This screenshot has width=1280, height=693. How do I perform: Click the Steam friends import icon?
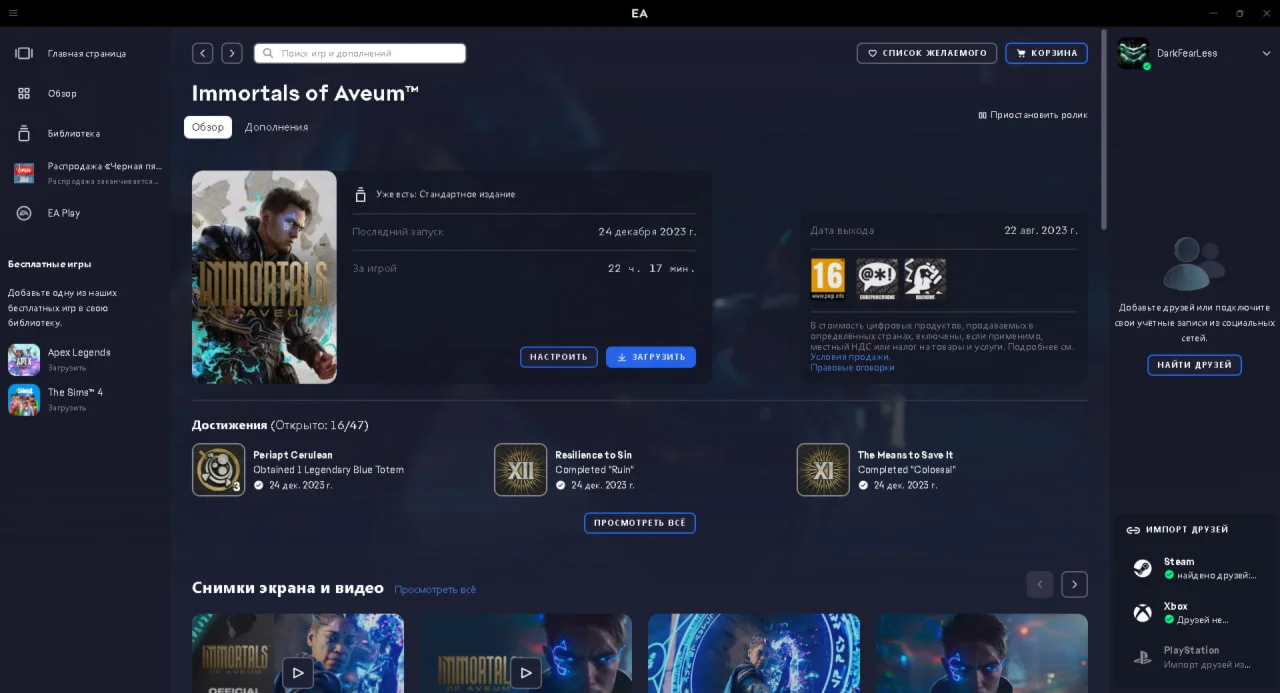point(1142,568)
